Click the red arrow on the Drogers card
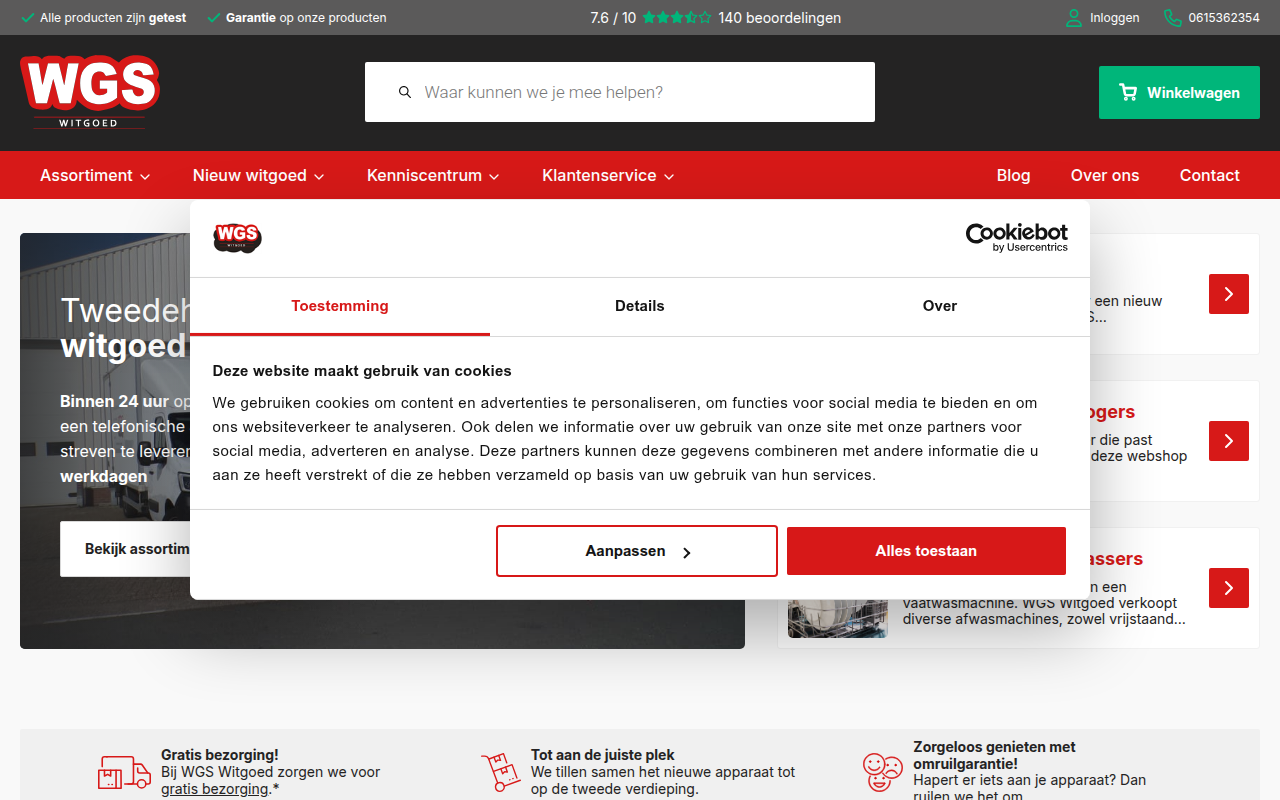Screen dimensions: 1280x800 tap(1229, 441)
